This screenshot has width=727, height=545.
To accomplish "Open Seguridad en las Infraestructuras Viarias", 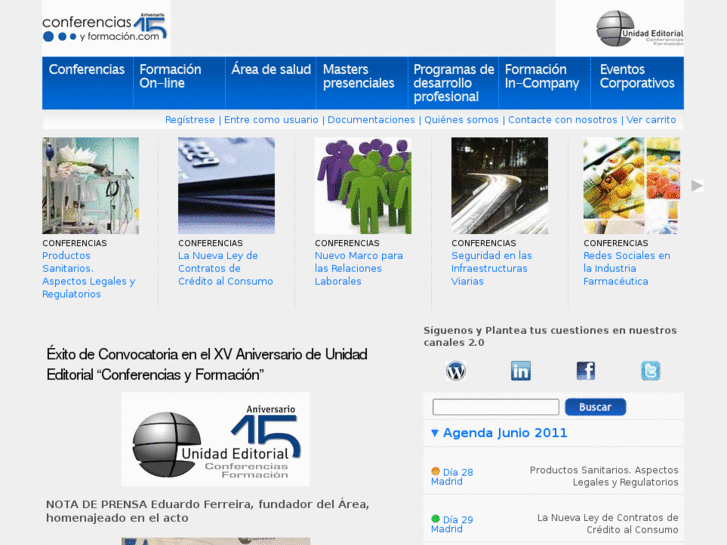I will click(x=491, y=268).
